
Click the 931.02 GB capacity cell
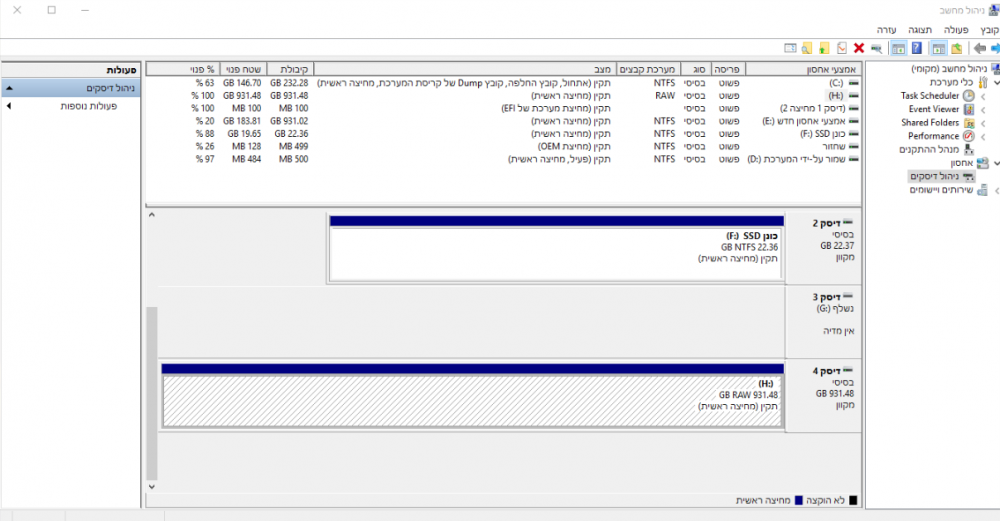[289, 121]
